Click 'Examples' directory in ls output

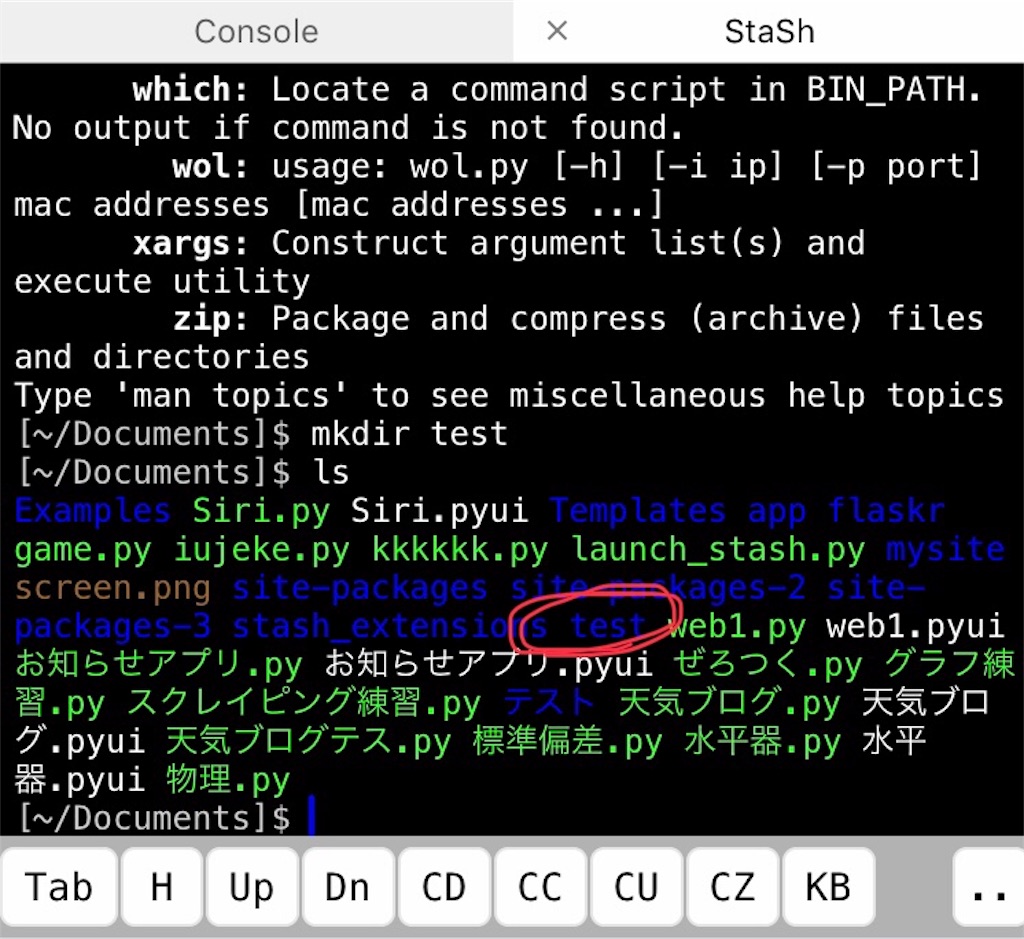pyautogui.click(x=93, y=510)
